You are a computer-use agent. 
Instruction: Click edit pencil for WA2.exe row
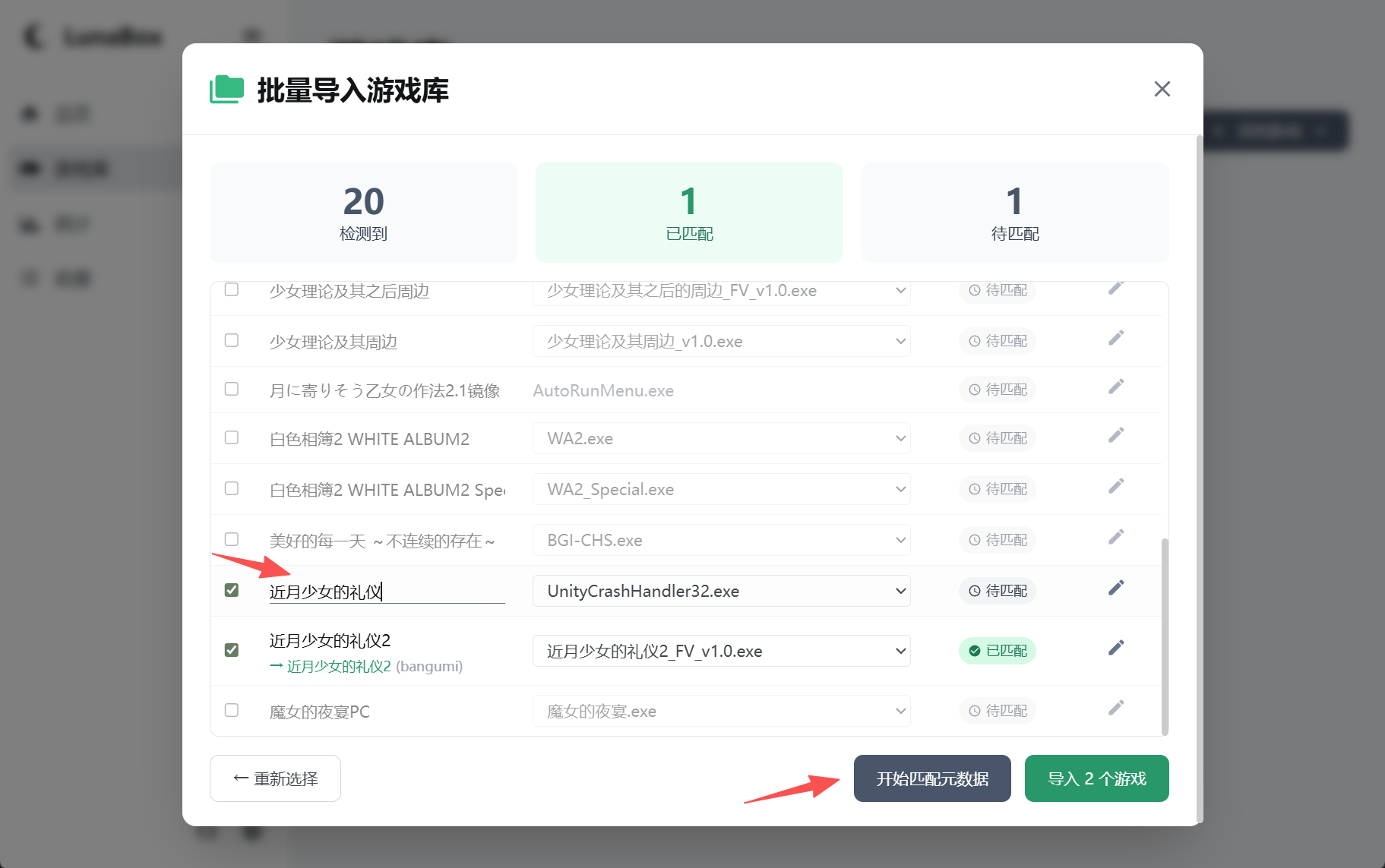tap(1115, 436)
